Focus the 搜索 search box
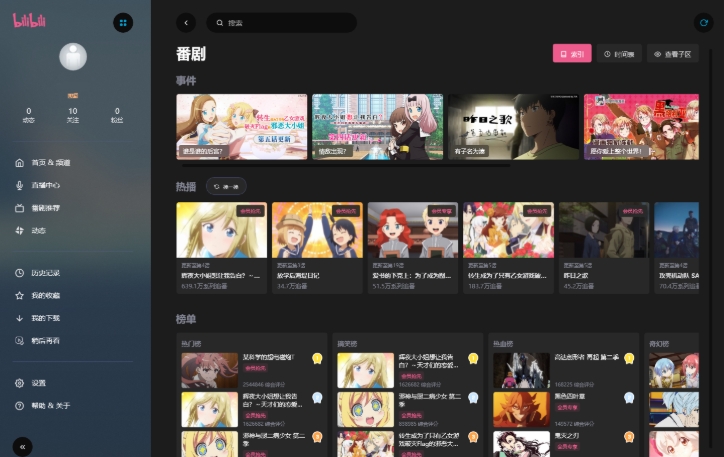The image size is (724, 457). click(x=281, y=23)
